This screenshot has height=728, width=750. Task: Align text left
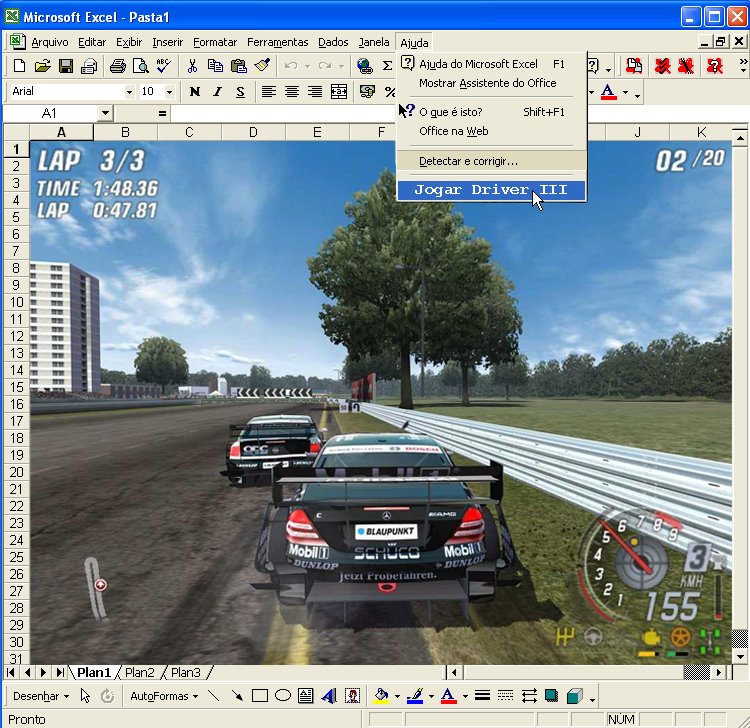coord(269,91)
